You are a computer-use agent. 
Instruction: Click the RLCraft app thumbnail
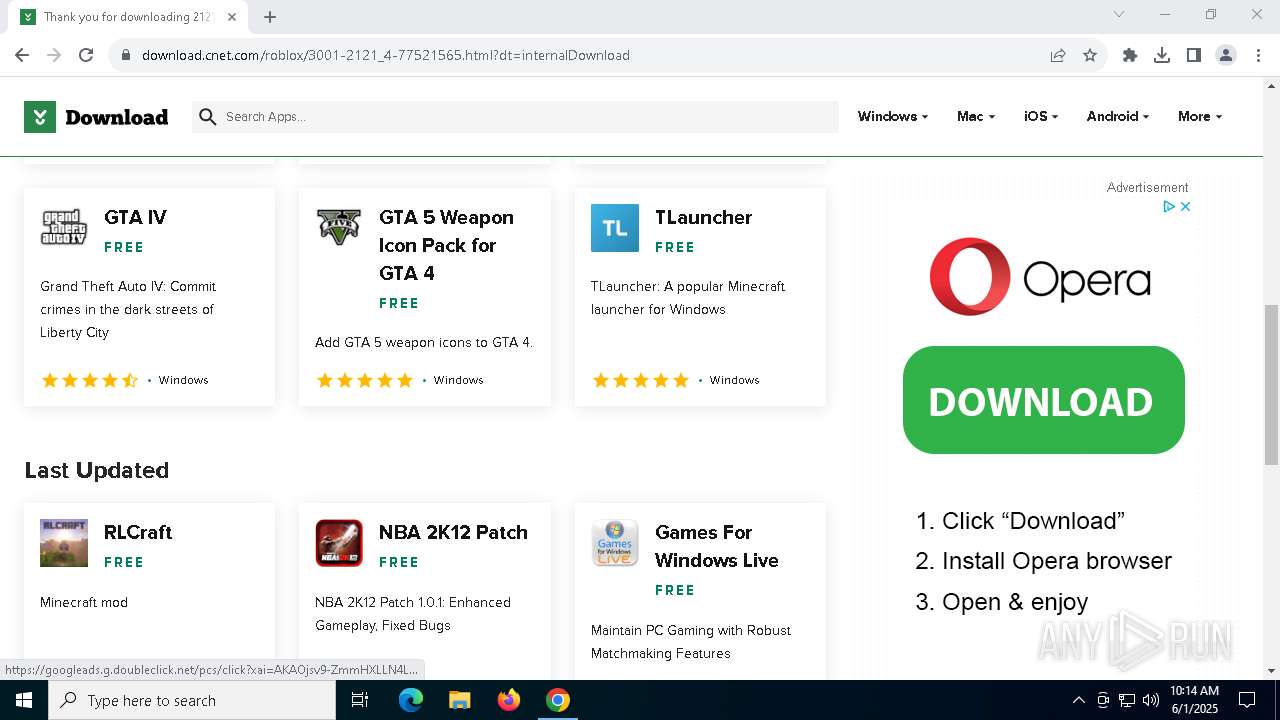click(64, 543)
